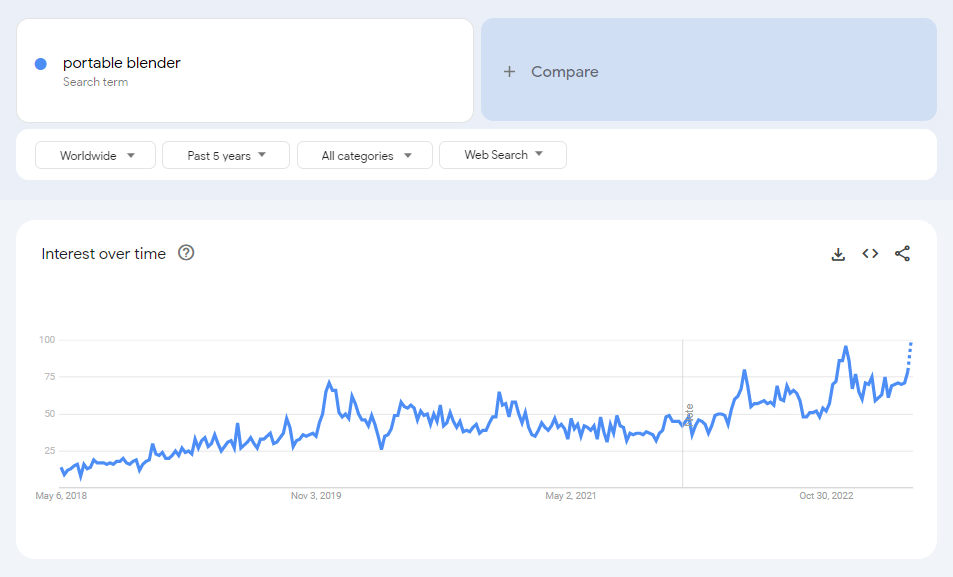Expand the Past 5 years time range

[226, 155]
